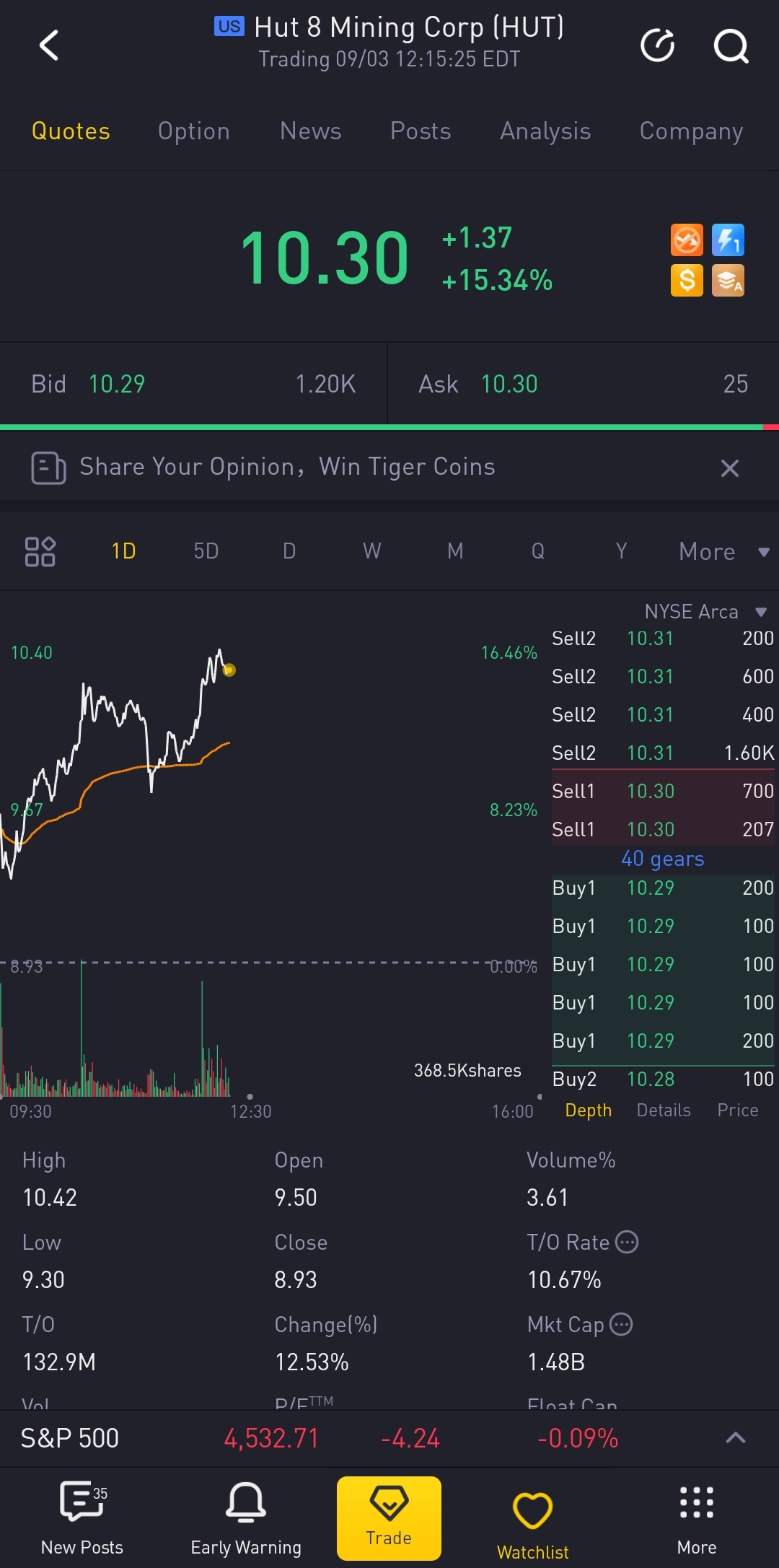Tap the Bid 10.29 quote
Viewport: 779px width, 1568px height.
click(x=193, y=385)
